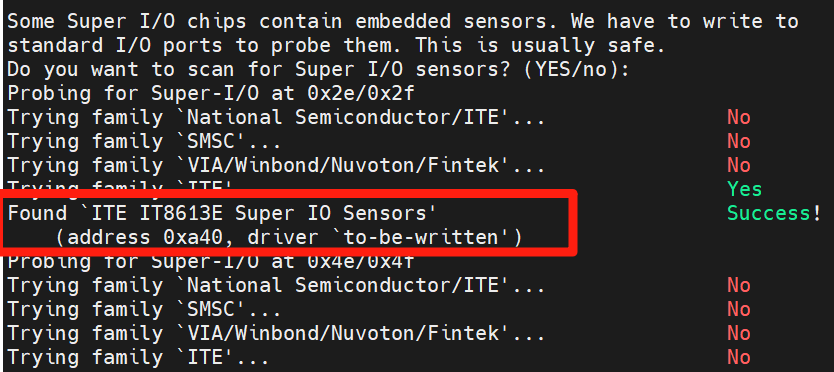The image size is (834, 372).
Task: Click second 'National Semiconductor/ITE' family line
Action: coord(276,286)
